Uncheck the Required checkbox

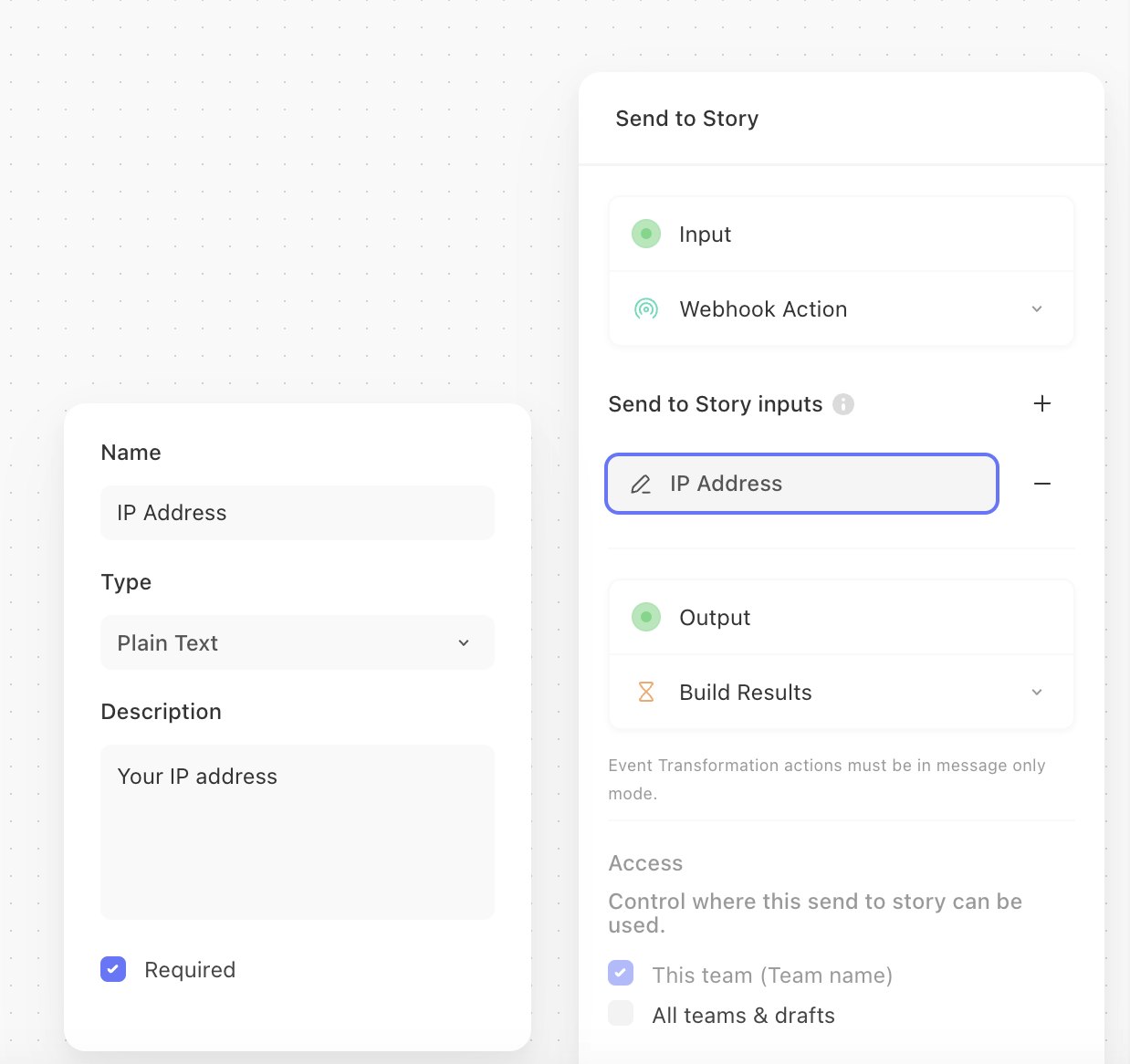(x=113, y=969)
